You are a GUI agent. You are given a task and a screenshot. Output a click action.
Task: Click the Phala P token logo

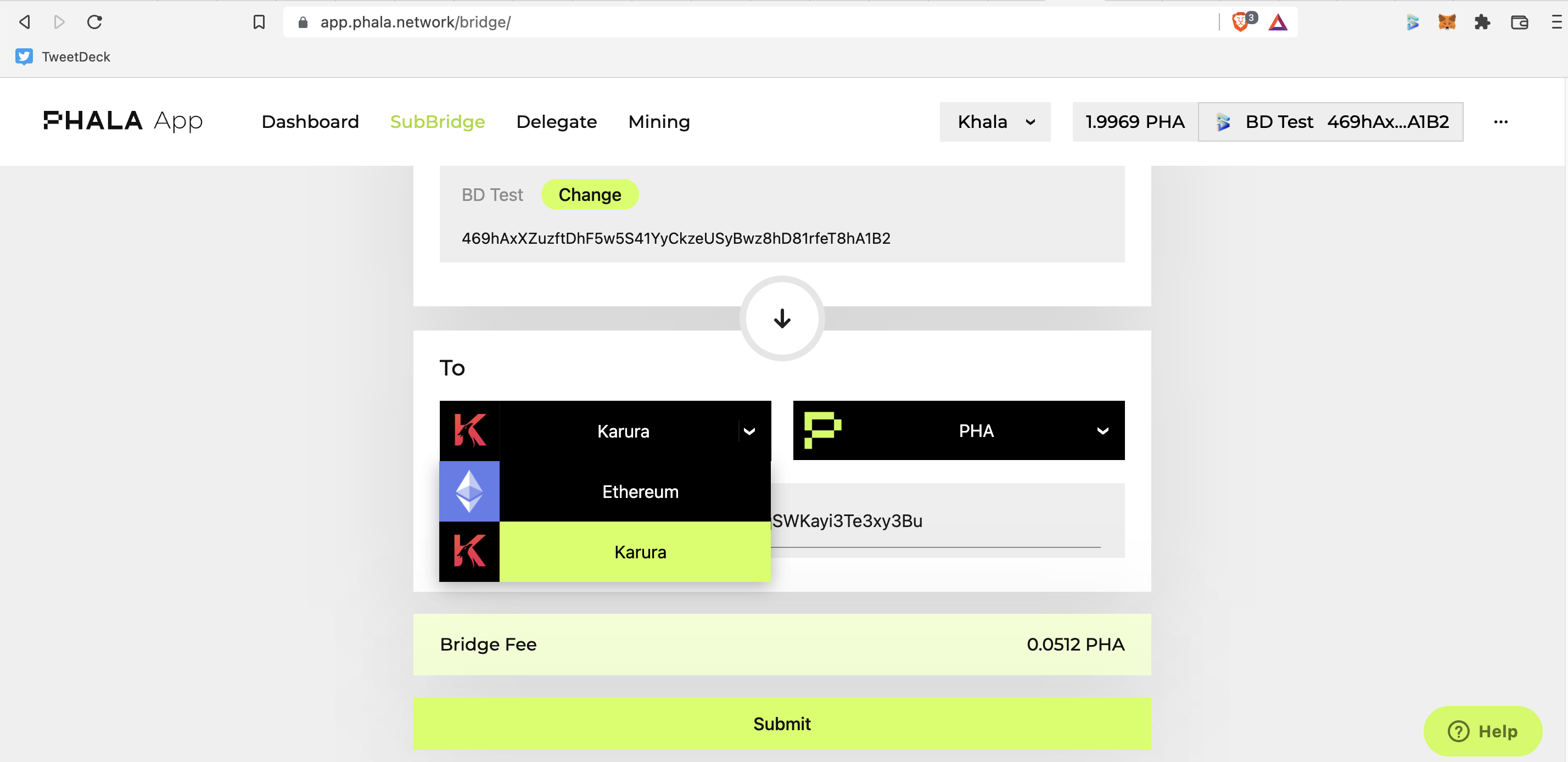pos(823,430)
